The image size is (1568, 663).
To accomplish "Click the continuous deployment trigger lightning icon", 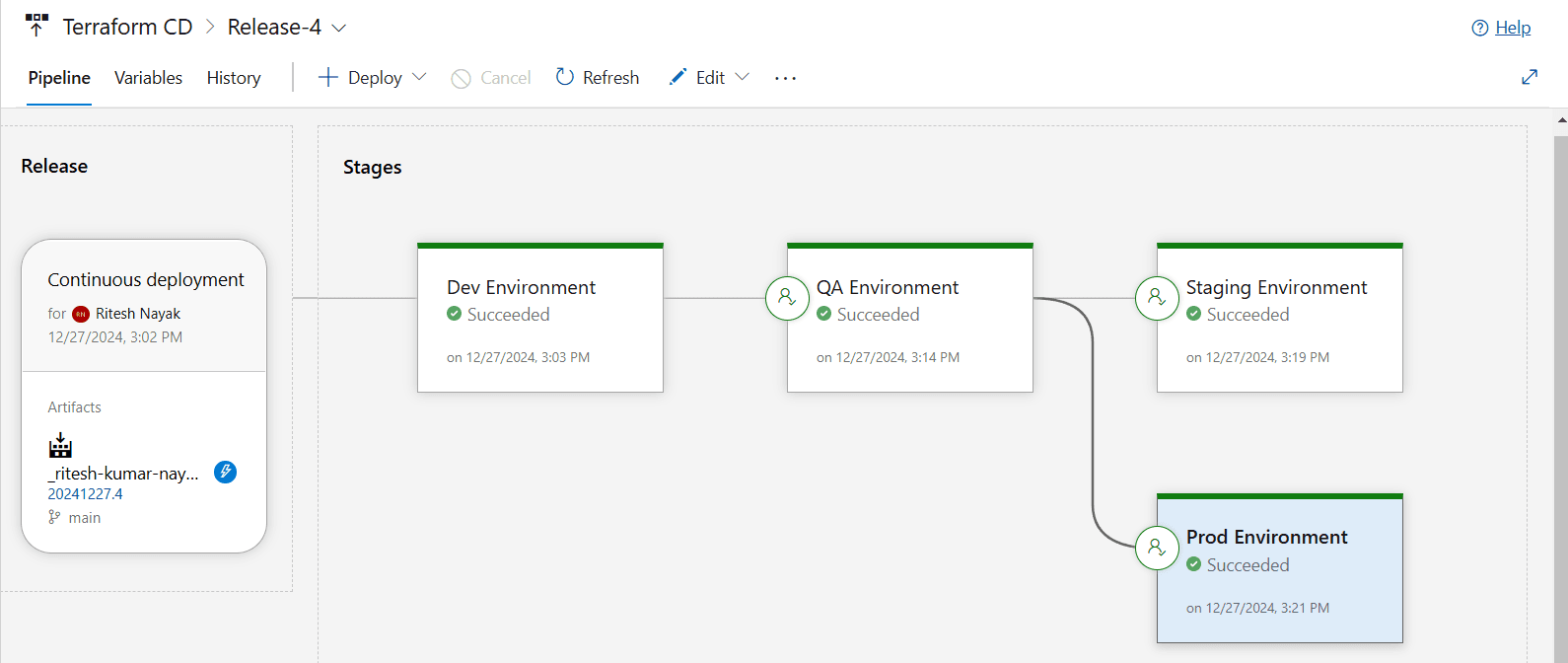I will (225, 473).
